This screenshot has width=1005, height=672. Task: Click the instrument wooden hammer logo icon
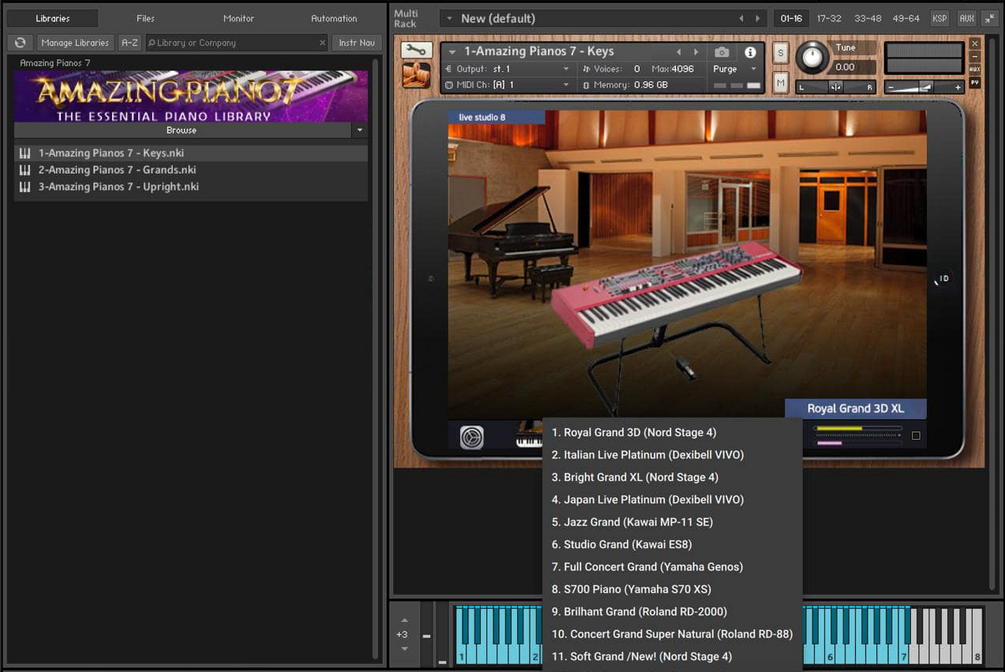[416, 75]
